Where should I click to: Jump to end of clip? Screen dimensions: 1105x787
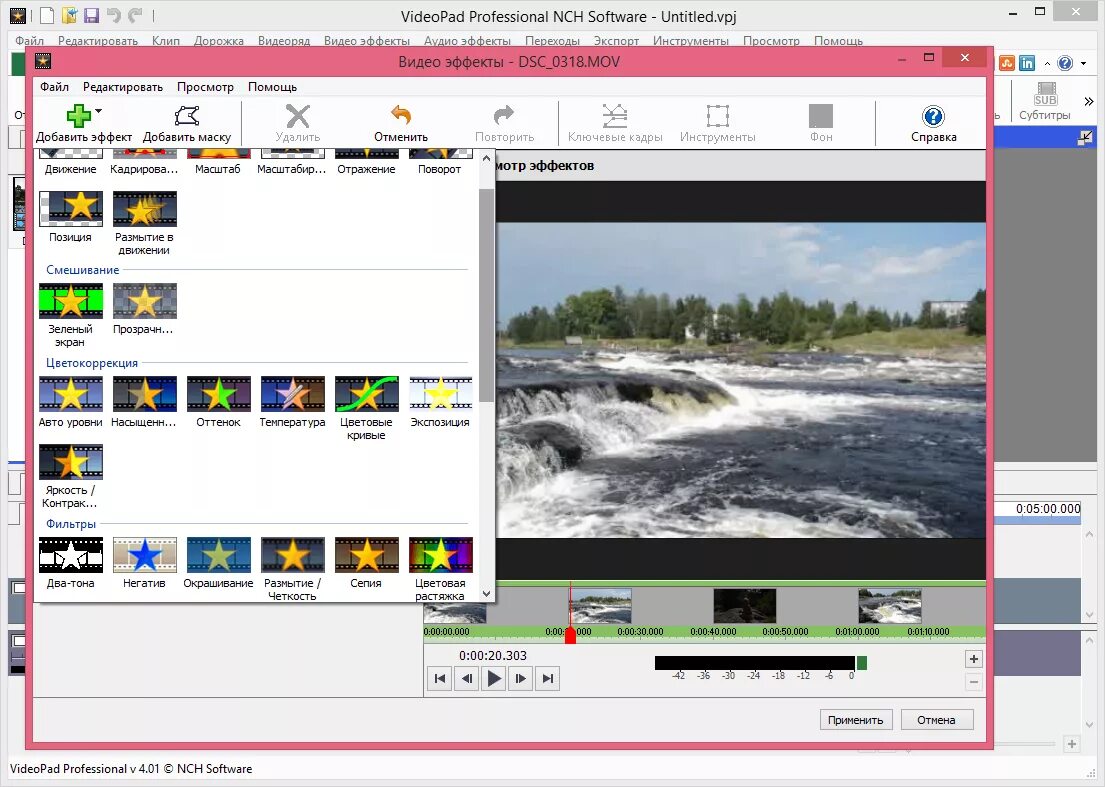point(548,678)
